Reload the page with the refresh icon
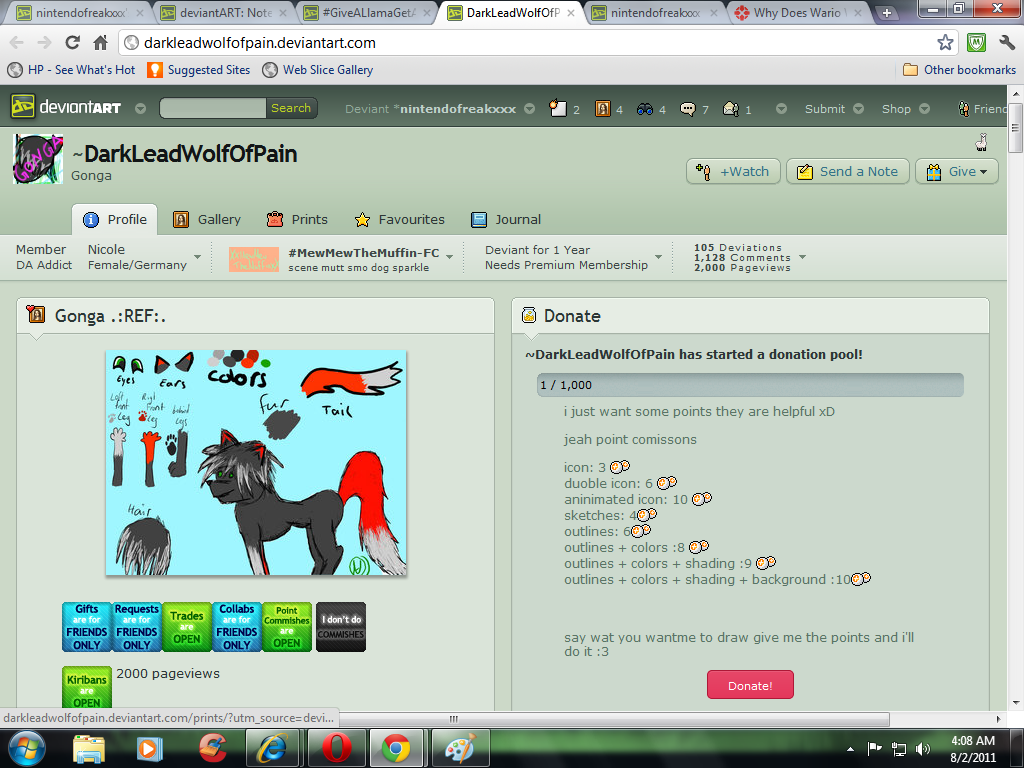 pos(72,43)
